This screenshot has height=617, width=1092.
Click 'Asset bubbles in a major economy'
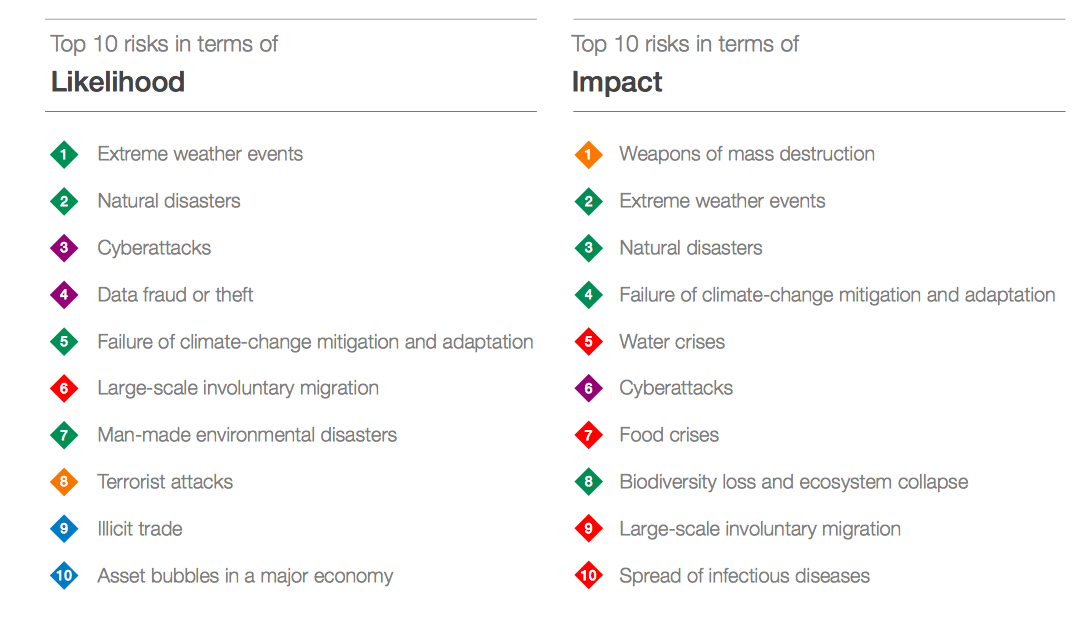(245, 576)
